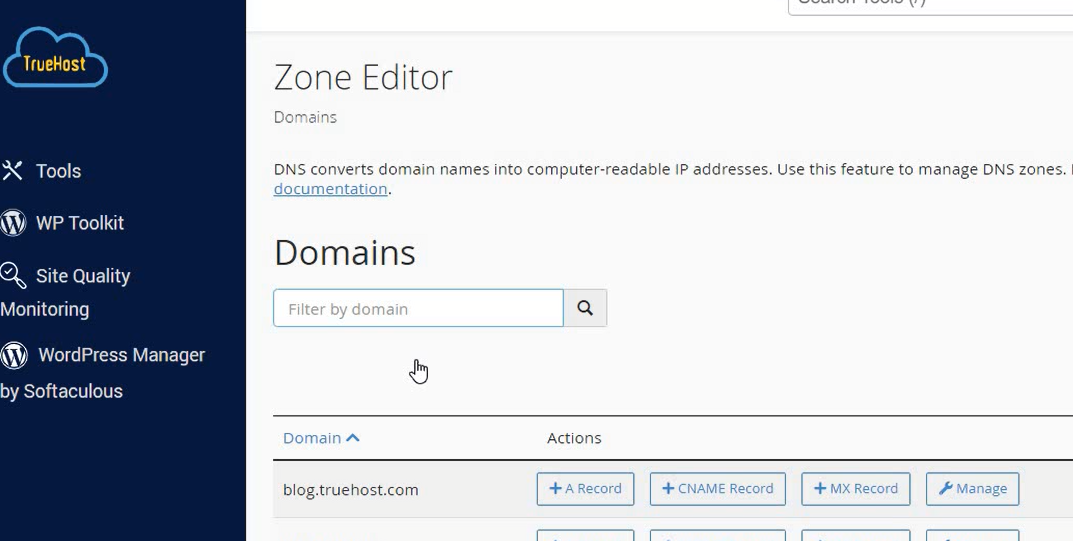Add an MX Record for blog.truehost.com
Image resolution: width=1073 pixels, height=541 pixels.
point(855,489)
